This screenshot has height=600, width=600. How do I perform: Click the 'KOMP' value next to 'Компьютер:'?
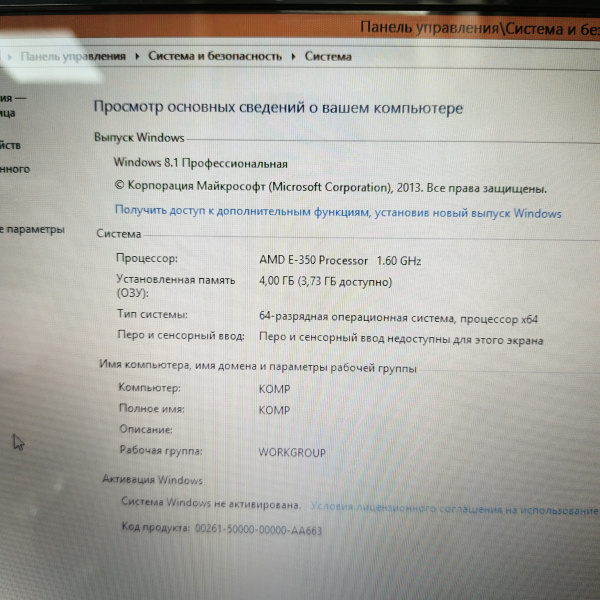[x=274, y=387]
